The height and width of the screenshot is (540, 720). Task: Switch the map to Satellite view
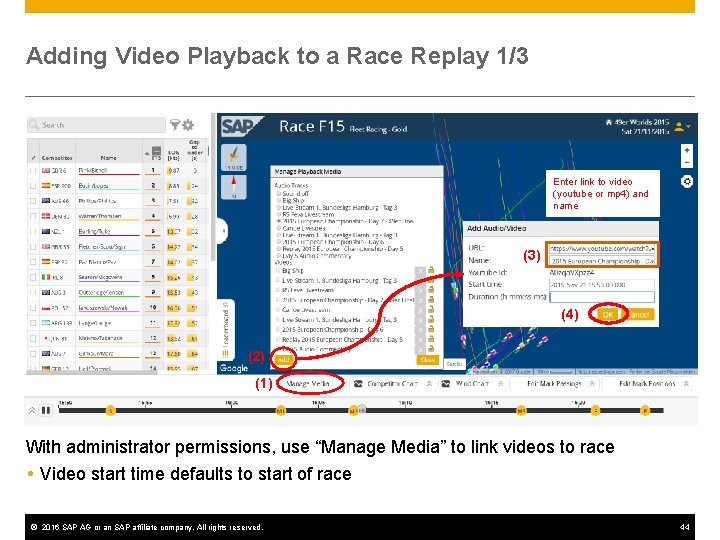(x=454, y=364)
